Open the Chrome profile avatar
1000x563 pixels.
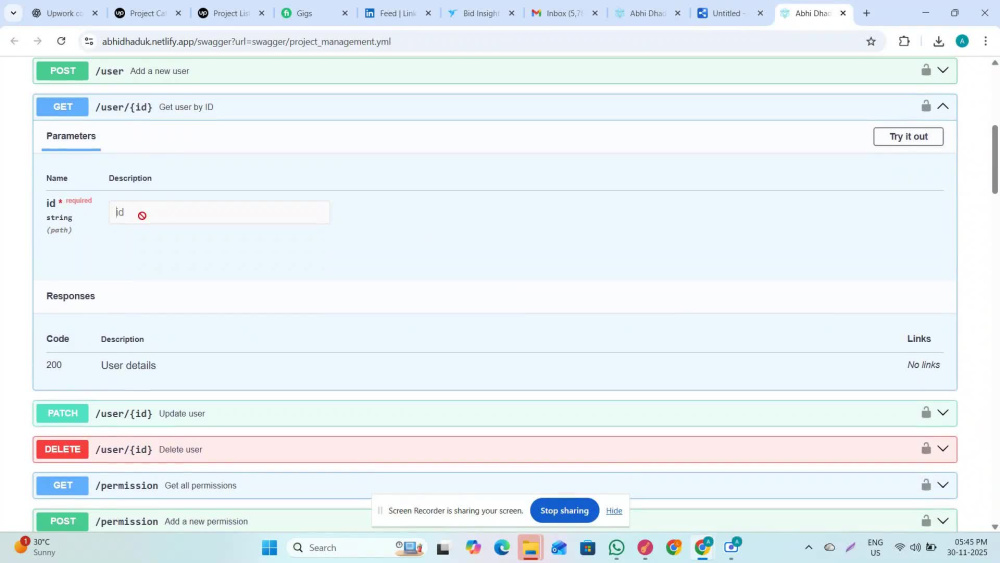(962, 41)
